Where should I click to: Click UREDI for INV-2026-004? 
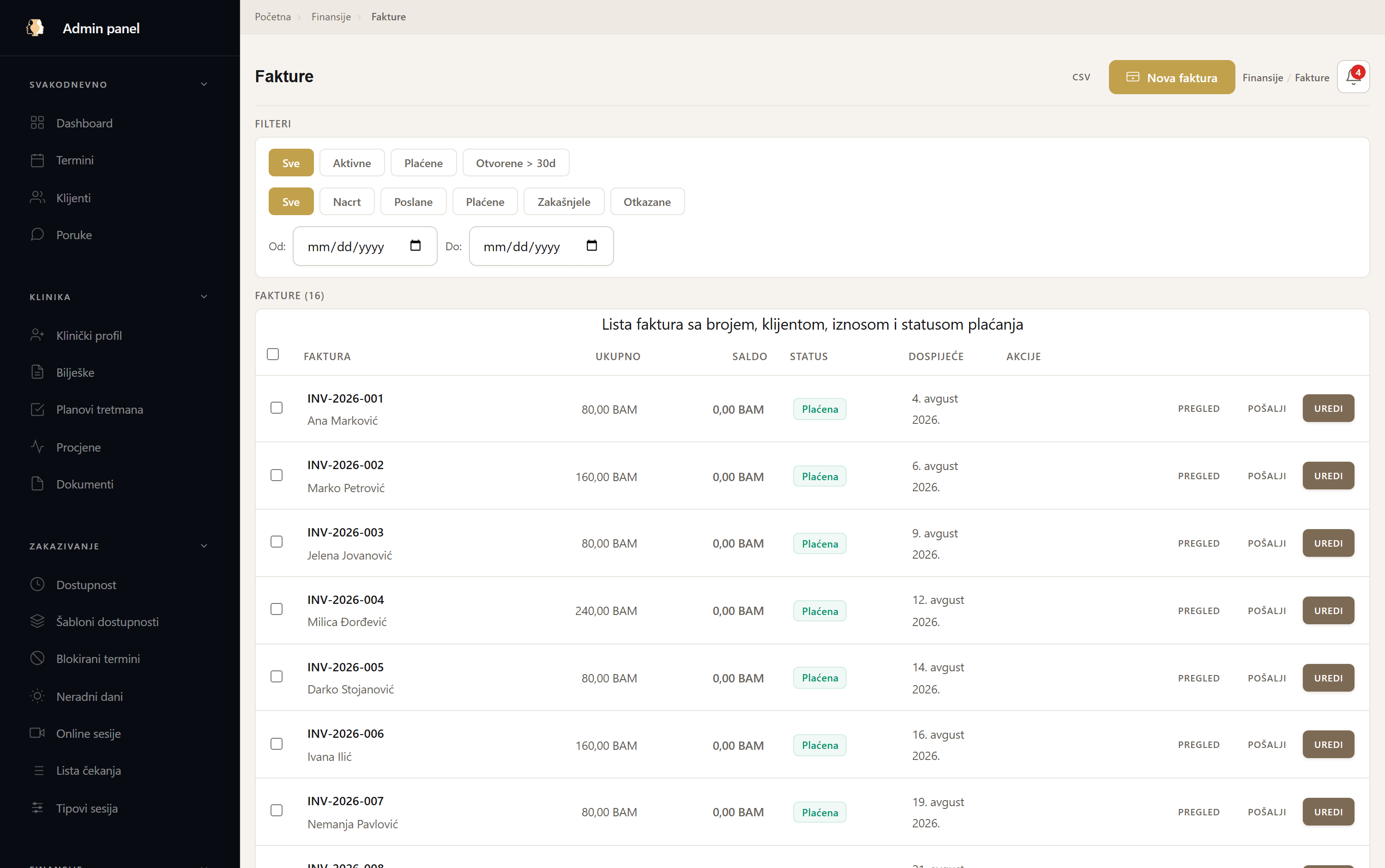[1328, 610]
